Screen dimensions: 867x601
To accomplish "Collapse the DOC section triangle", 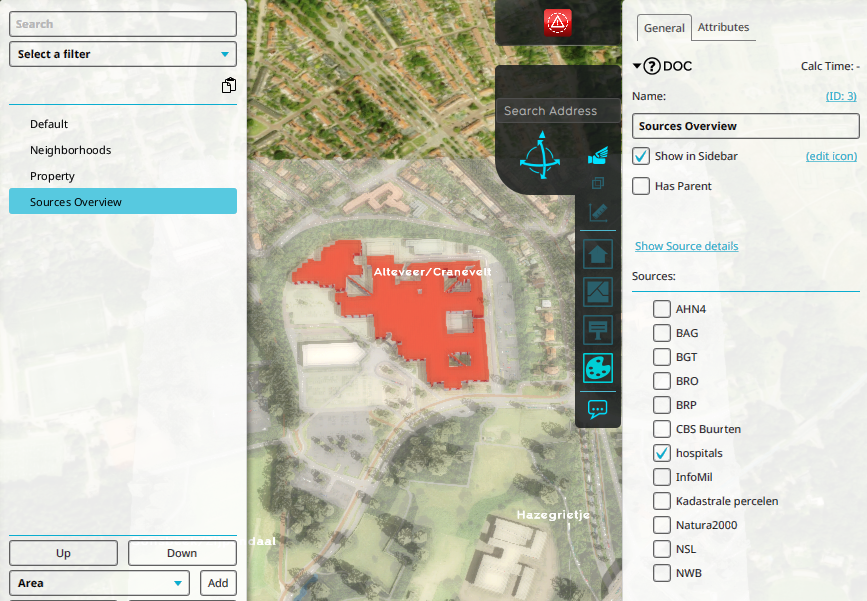I will point(637,67).
